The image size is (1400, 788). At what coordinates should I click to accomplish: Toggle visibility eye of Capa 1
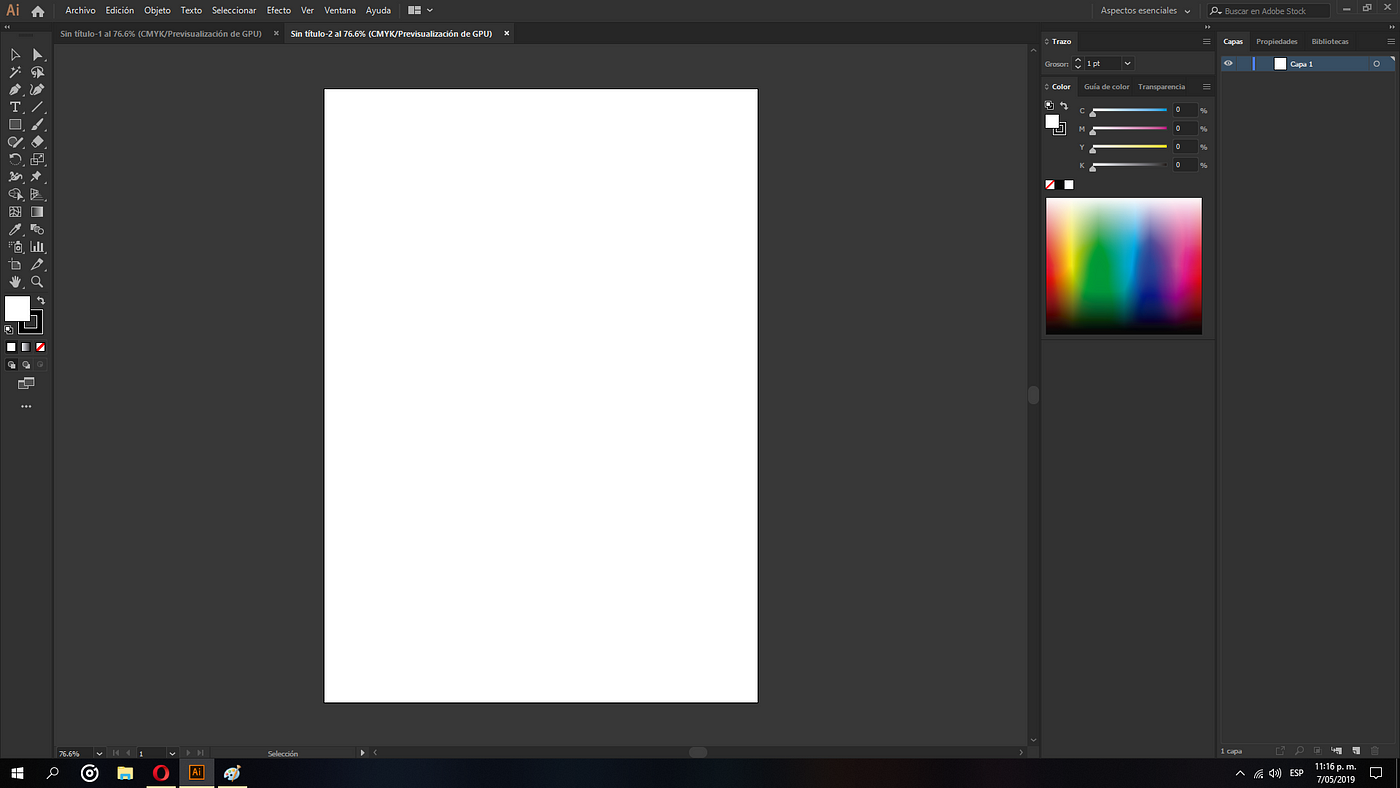point(1228,64)
